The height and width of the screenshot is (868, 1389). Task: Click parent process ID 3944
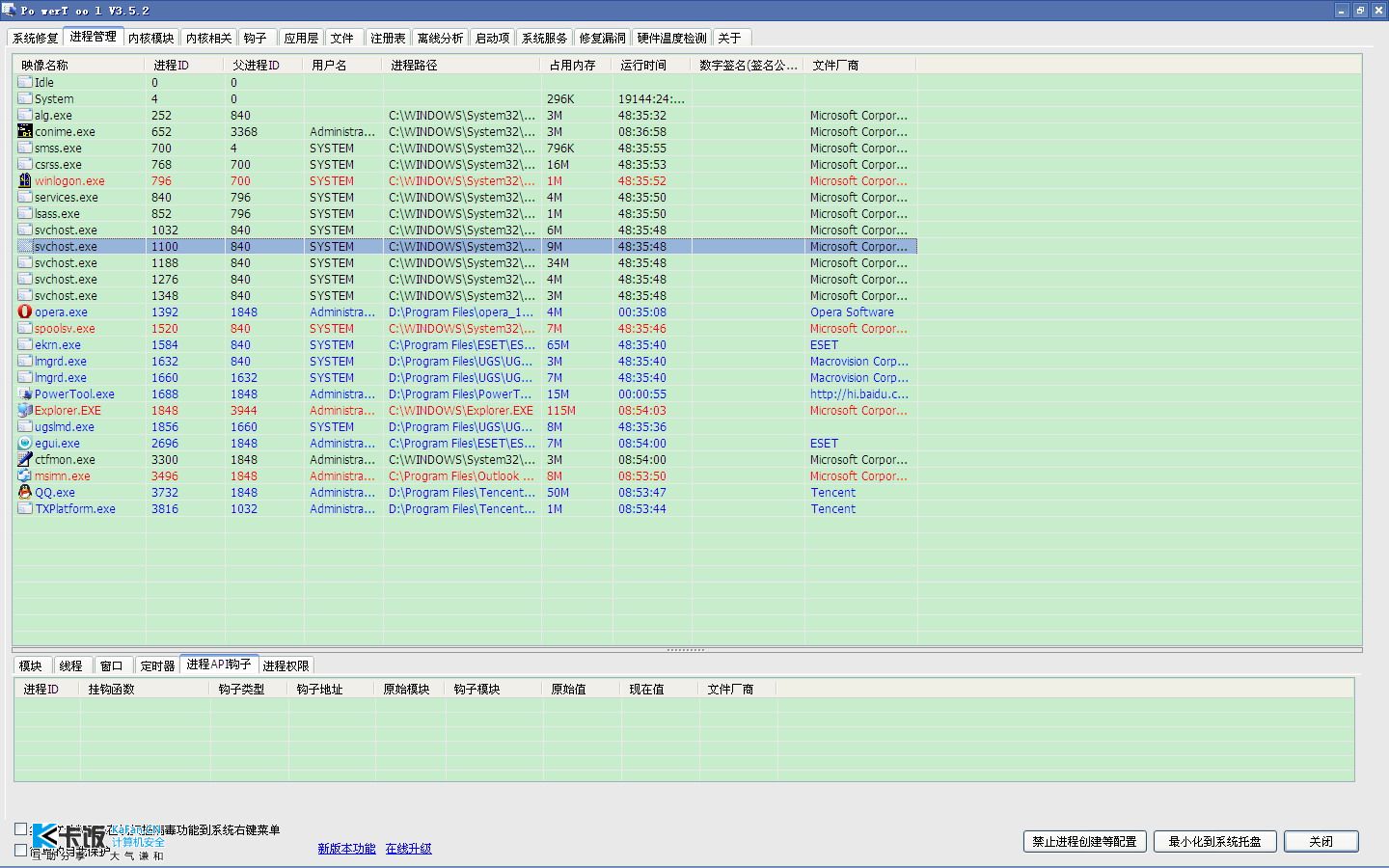coord(244,410)
